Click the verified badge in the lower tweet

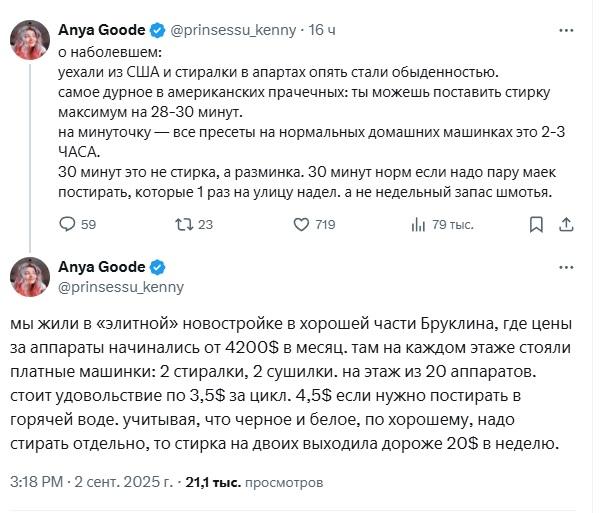coord(157,267)
